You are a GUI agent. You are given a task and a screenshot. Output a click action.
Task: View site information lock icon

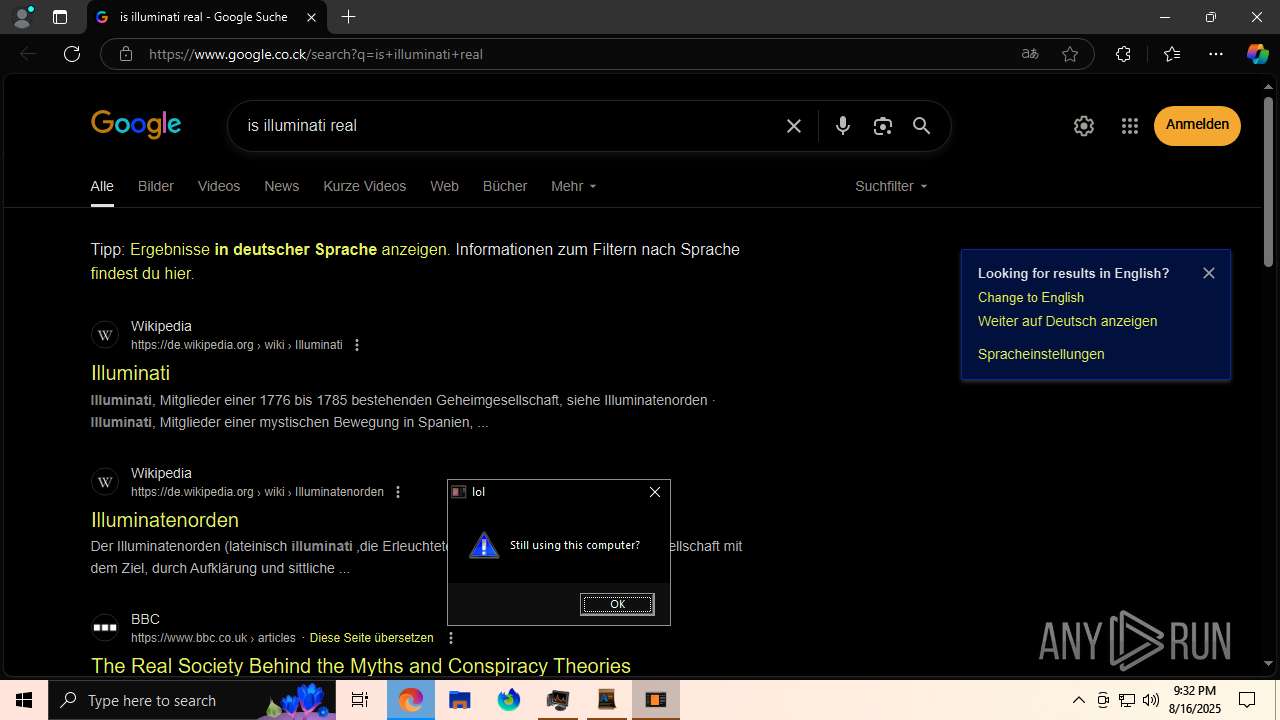(125, 54)
